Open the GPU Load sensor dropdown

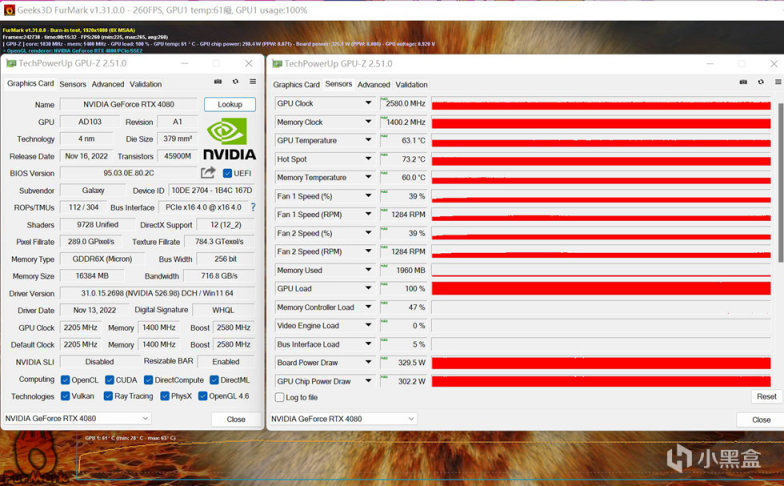368,288
